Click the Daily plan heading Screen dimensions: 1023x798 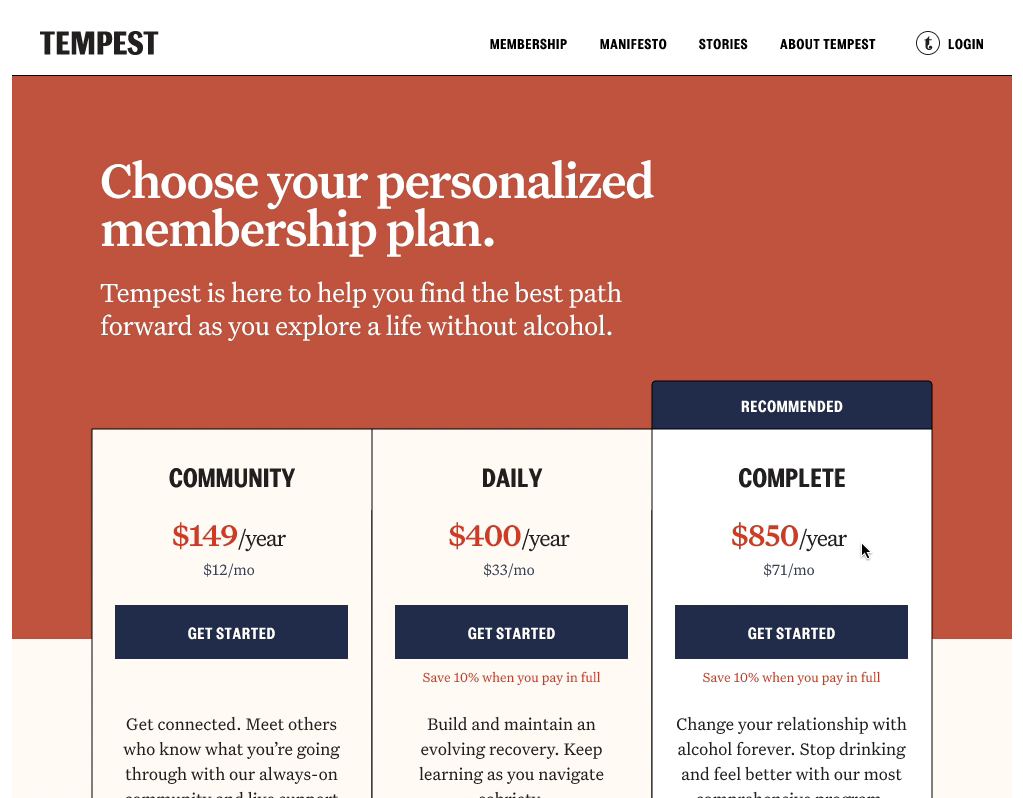(511, 478)
